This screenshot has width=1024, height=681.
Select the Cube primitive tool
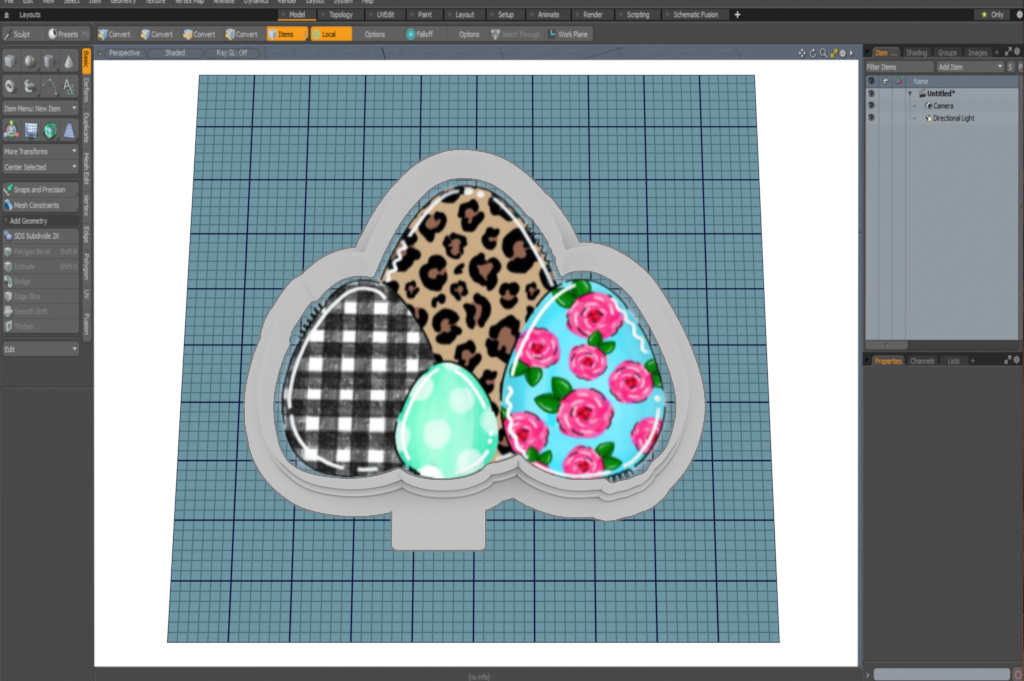(11, 61)
